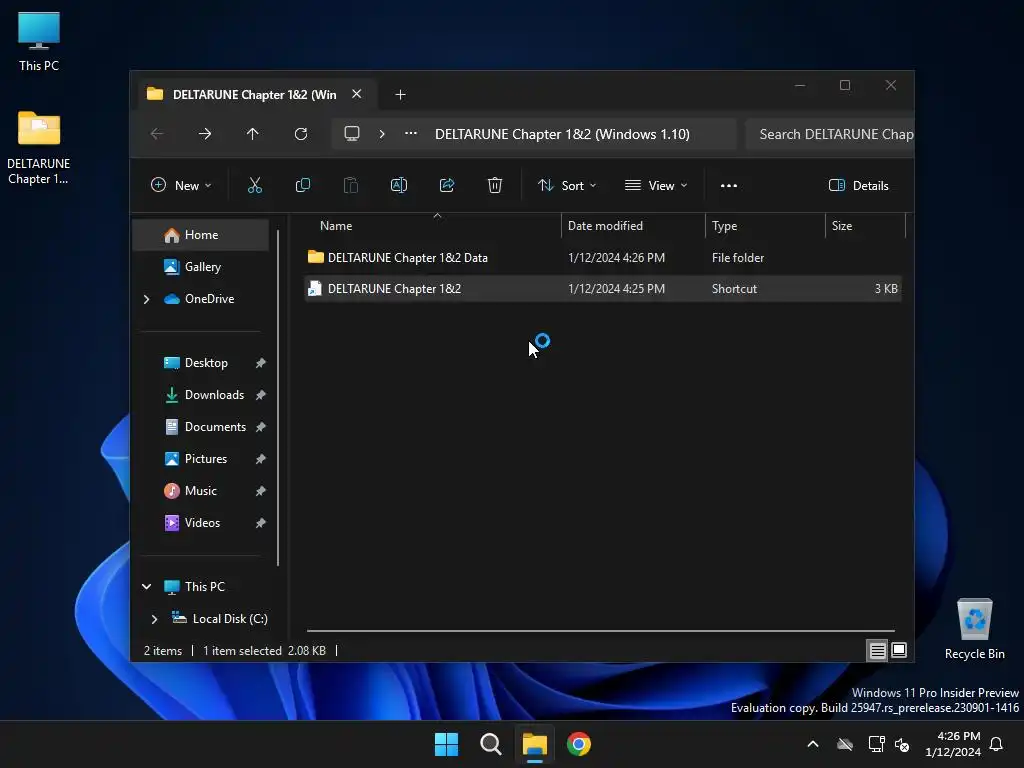Open the Windows Start menu
The width and height of the screenshot is (1024, 768).
click(x=447, y=744)
